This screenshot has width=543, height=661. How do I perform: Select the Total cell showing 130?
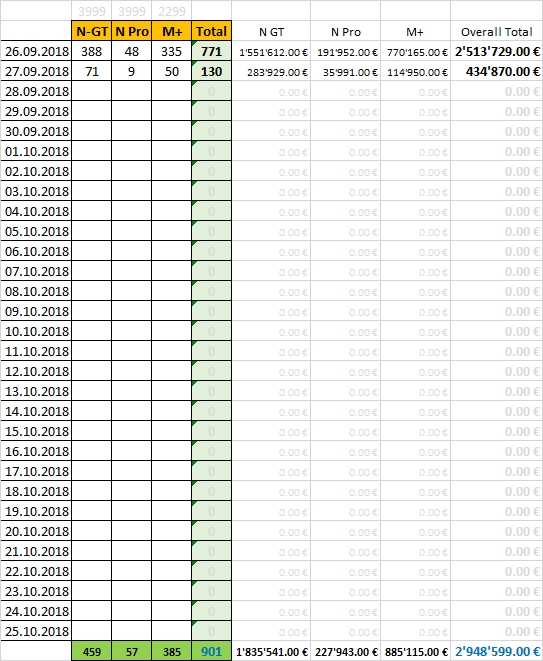click(x=212, y=71)
